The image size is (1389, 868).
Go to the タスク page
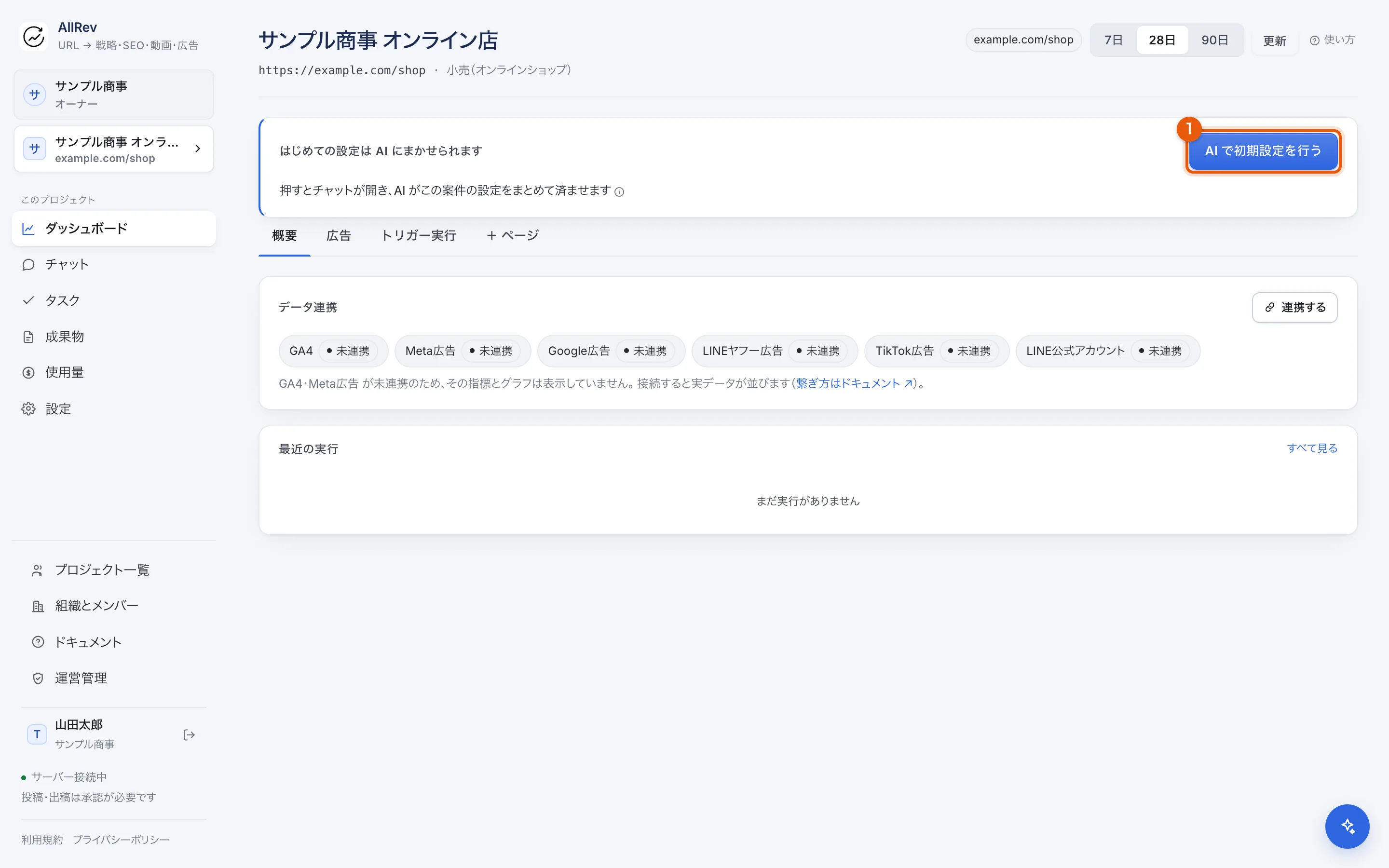pos(114,300)
